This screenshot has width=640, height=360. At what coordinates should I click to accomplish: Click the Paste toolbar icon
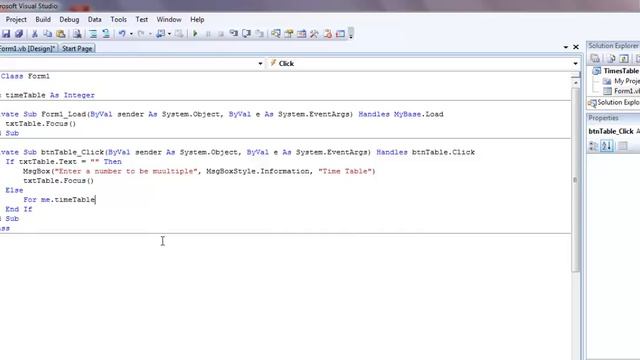click(60, 34)
